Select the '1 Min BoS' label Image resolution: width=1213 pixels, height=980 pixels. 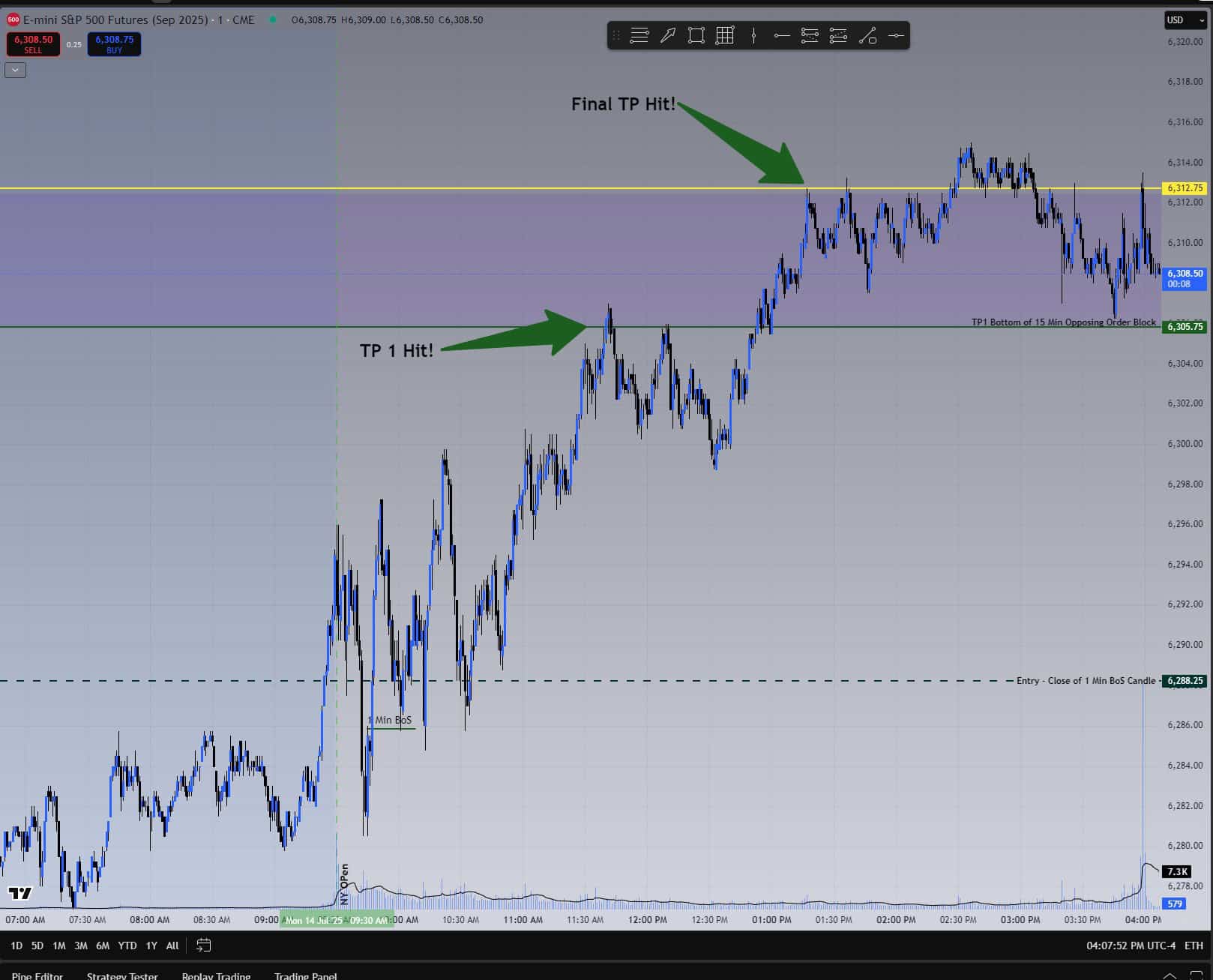390,720
